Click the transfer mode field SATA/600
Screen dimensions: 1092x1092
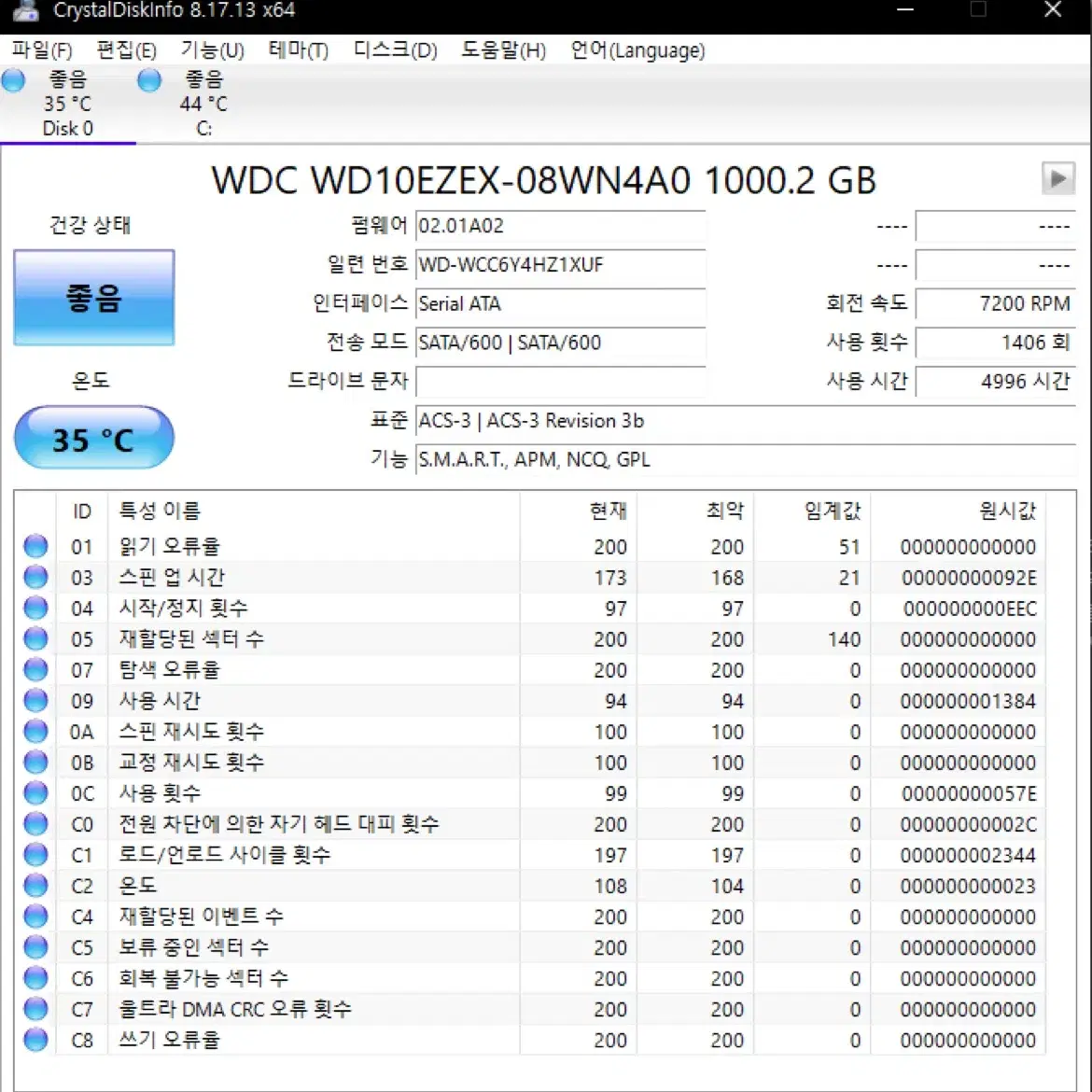[561, 343]
